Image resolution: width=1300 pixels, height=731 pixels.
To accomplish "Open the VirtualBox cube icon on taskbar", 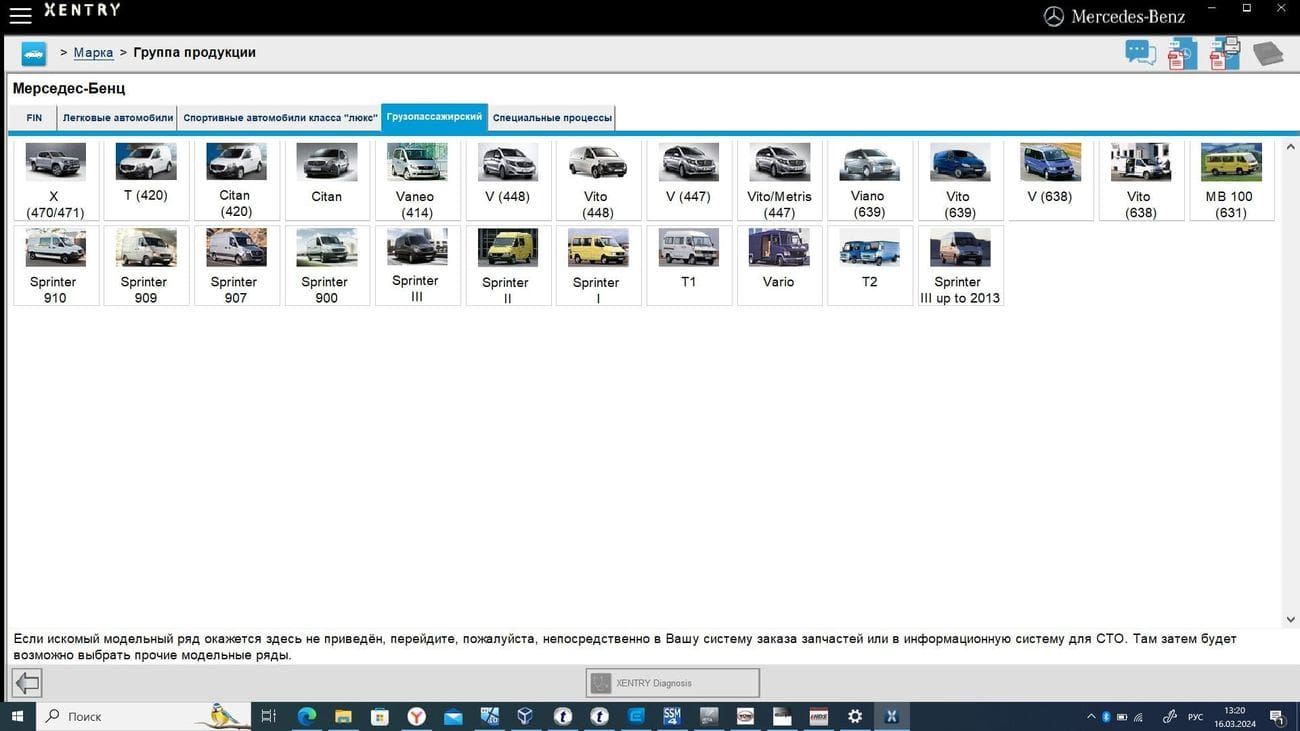I will [525, 716].
